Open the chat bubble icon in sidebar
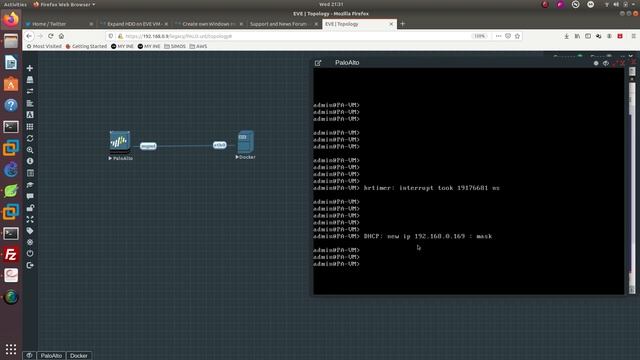This screenshot has height=360, width=640. (30, 196)
